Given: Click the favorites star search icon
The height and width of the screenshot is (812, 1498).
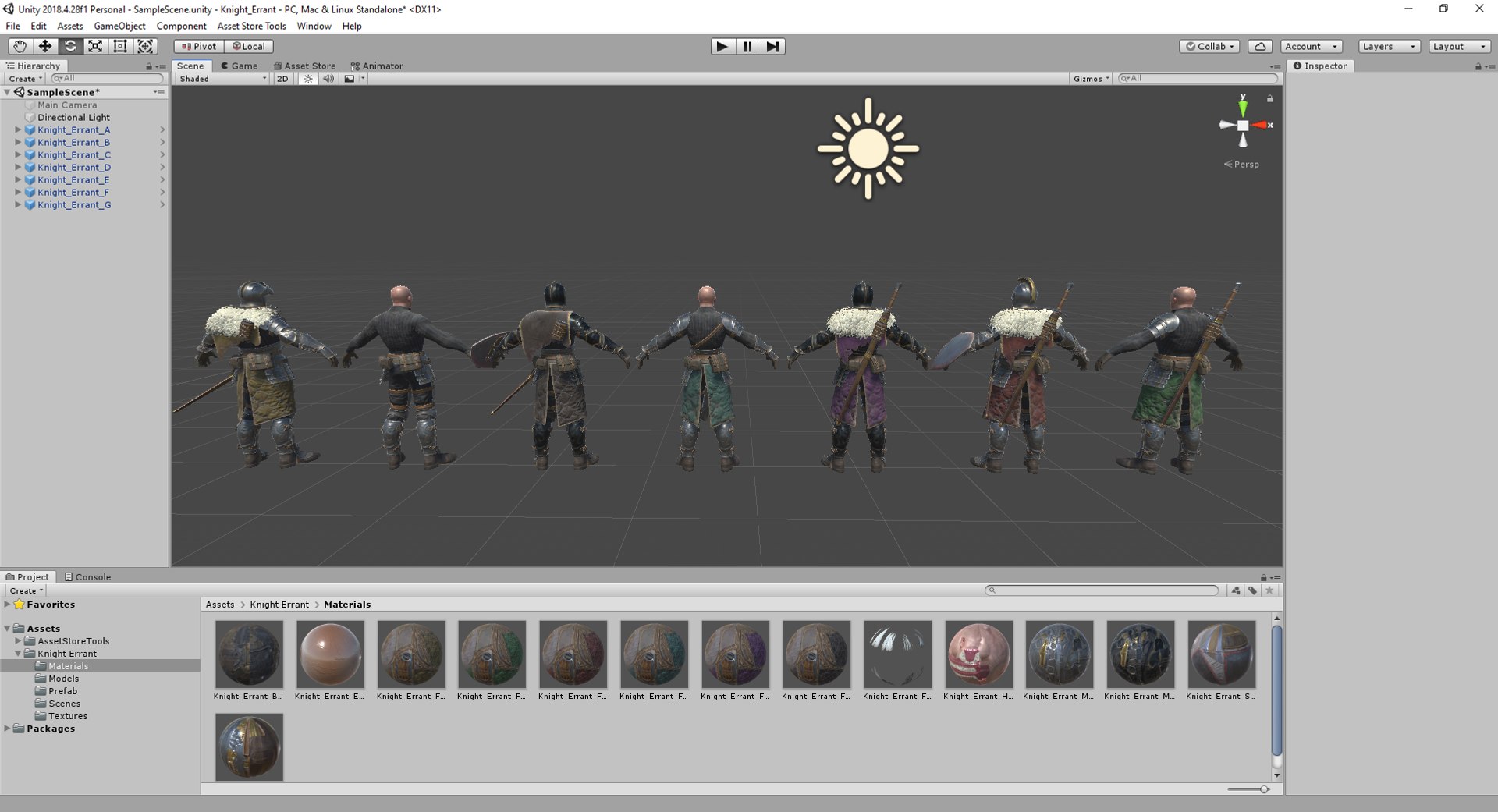Looking at the screenshot, I should pos(1269,590).
